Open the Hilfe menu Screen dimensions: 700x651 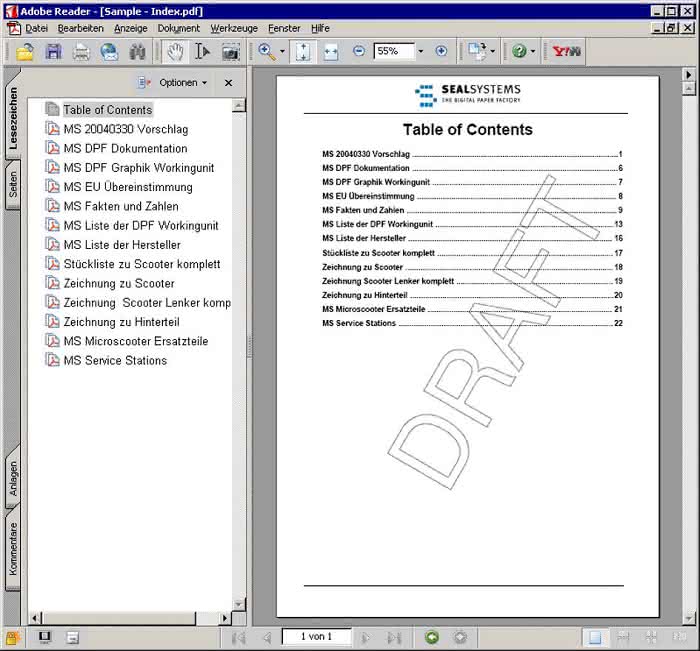coord(320,28)
